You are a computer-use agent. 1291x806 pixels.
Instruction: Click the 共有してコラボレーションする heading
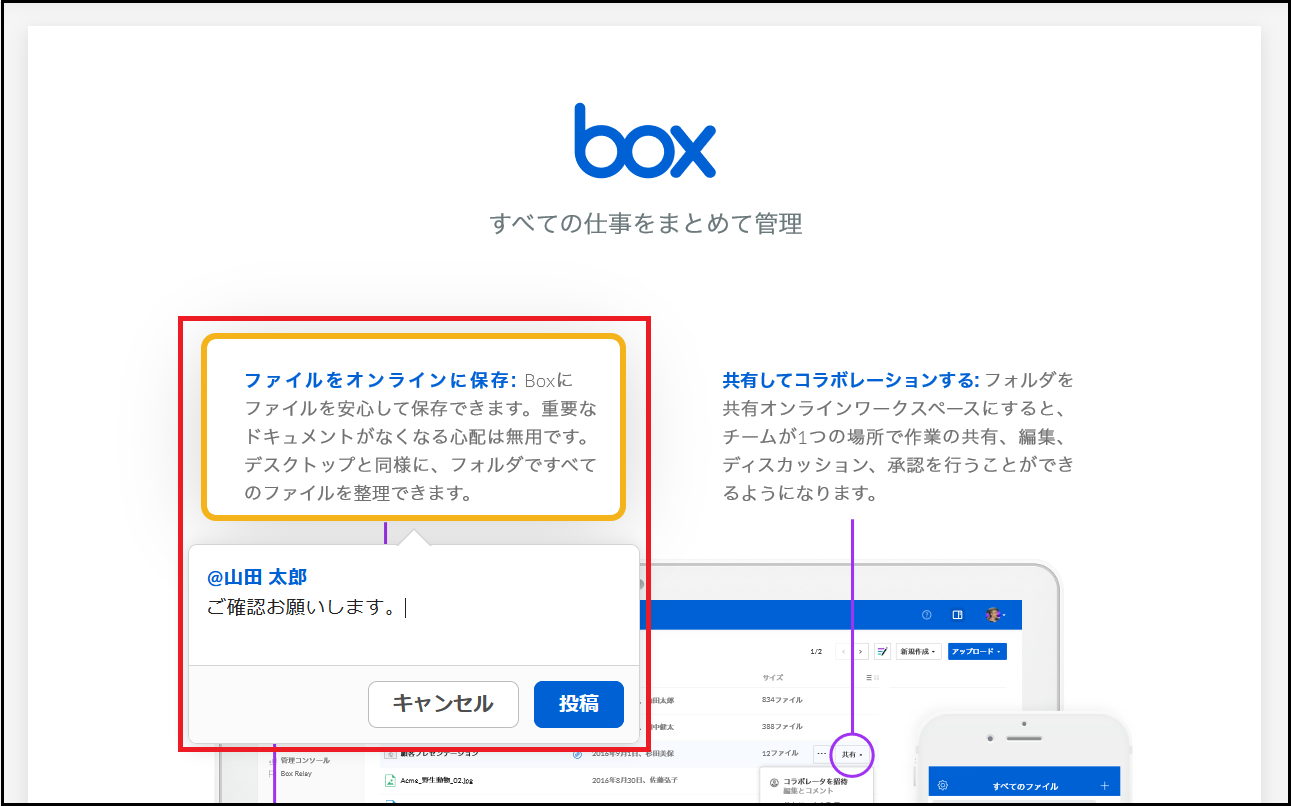pyautogui.click(x=851, y=381)
